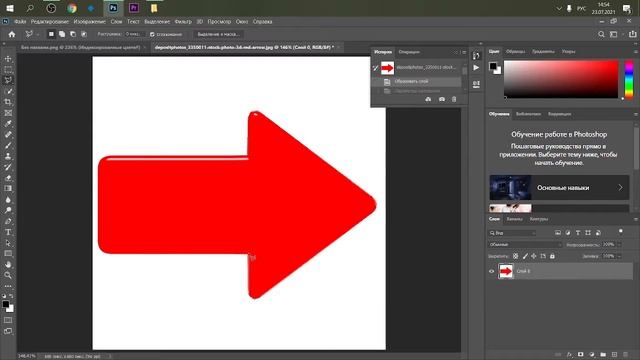Toggle lock transparent pixels

pos(516,256)
